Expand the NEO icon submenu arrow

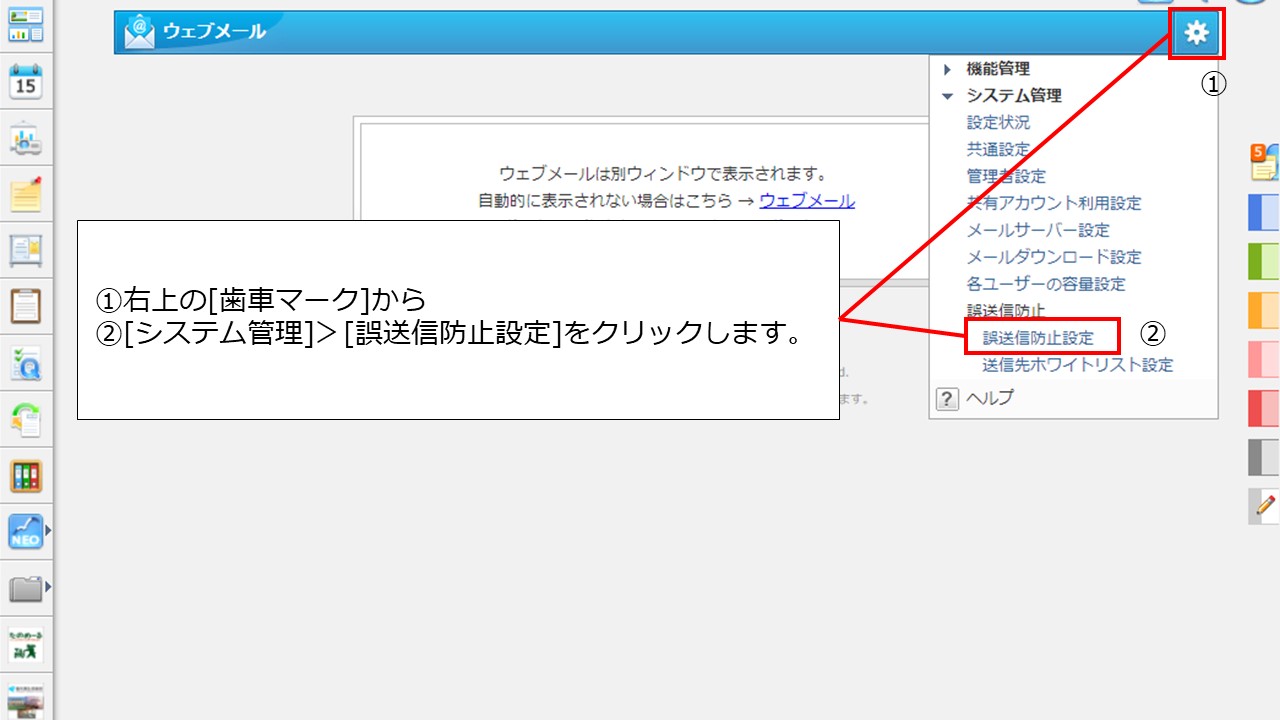[x=47, y=531]
